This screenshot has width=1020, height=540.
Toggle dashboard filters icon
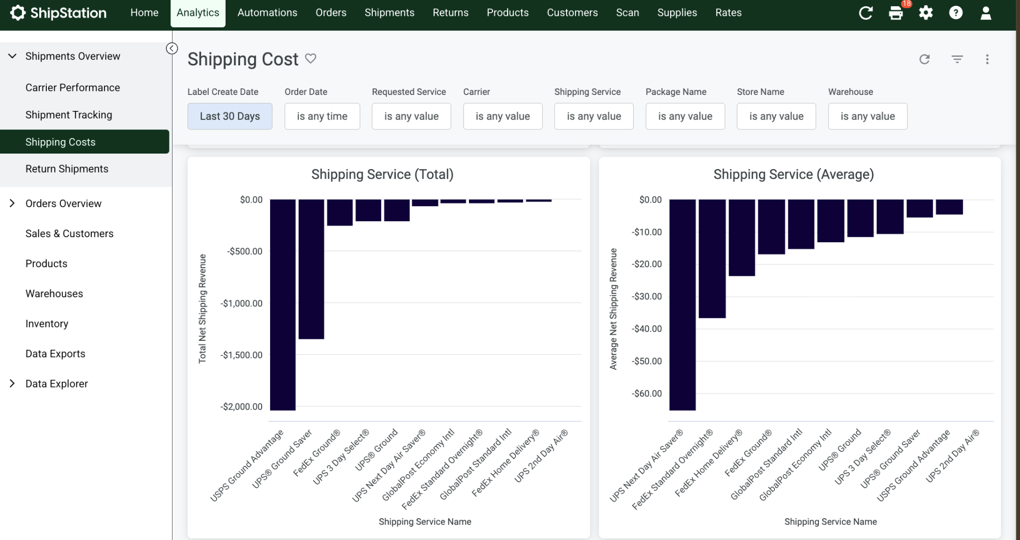pyautogui.click(x=957, y=59)
